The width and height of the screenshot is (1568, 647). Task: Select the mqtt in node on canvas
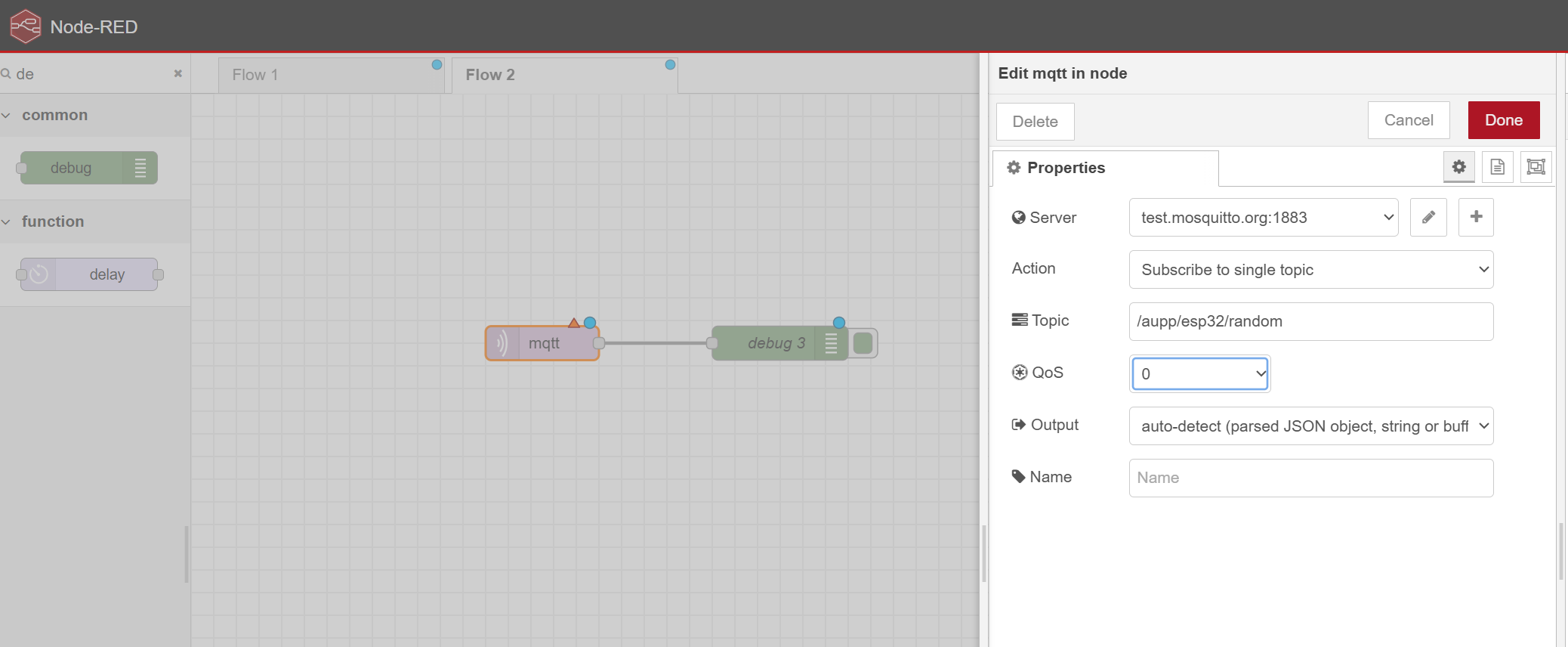tap(542, 343)
